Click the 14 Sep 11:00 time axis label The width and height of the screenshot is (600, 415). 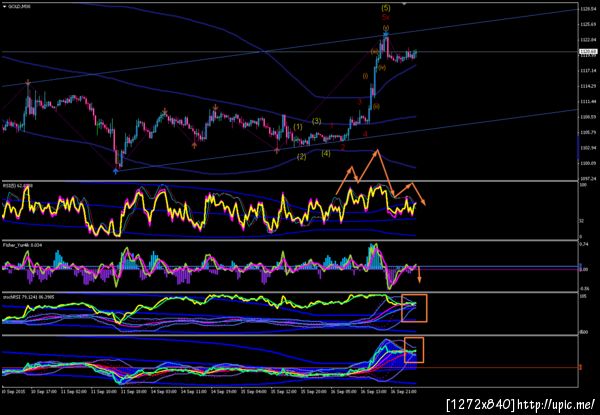(x=192, y=392)
